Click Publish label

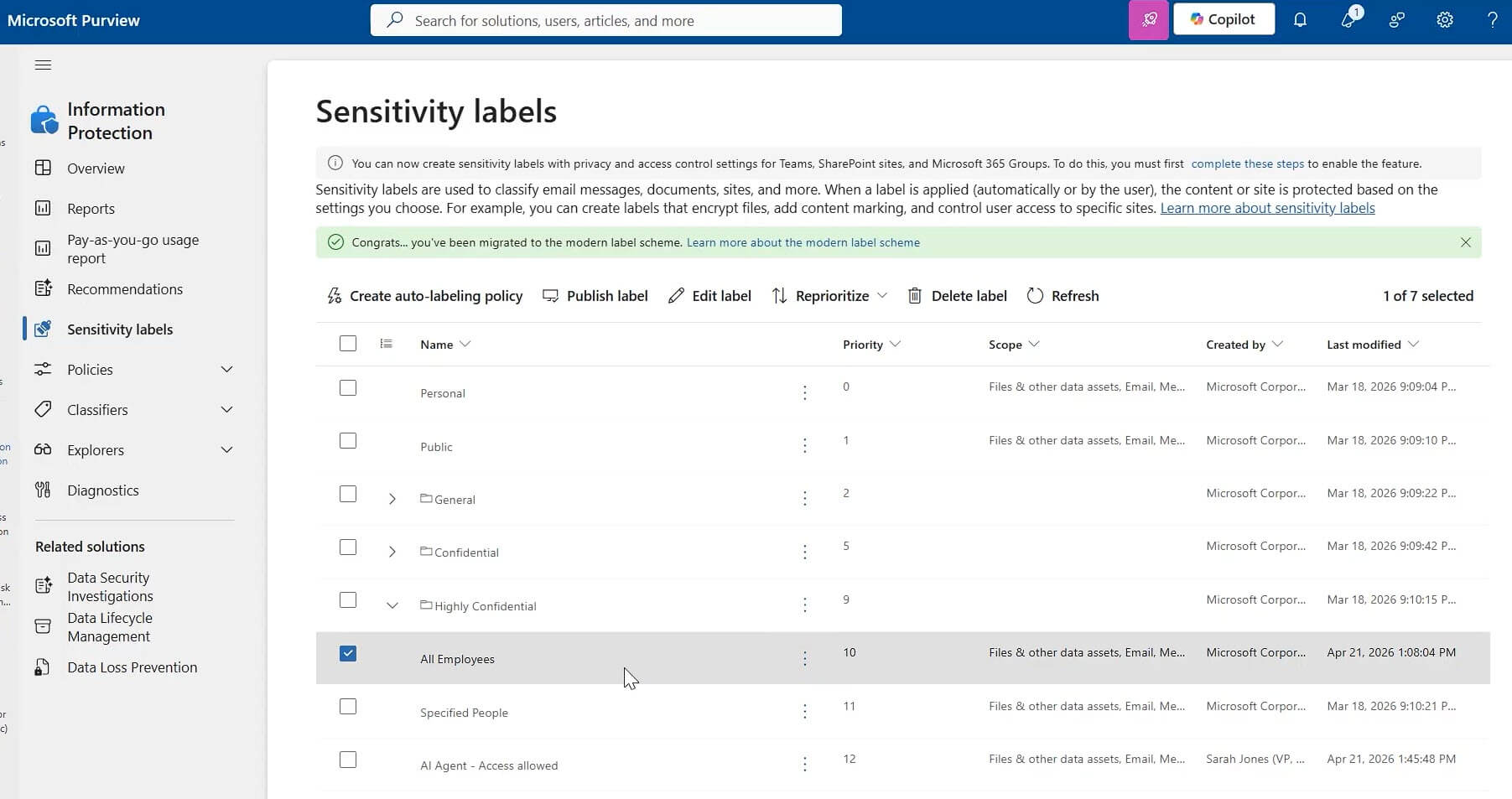[x=595, y=296]
